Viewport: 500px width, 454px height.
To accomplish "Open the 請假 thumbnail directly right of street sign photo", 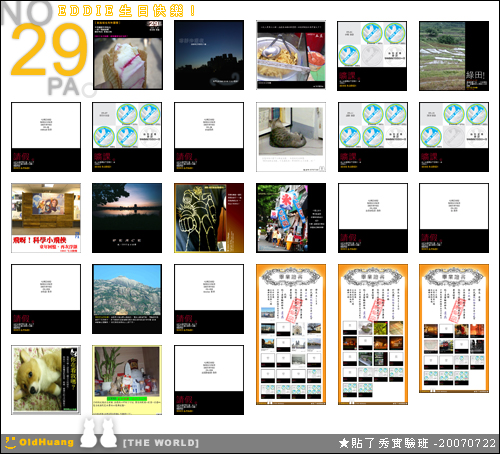I will [373, 218].
